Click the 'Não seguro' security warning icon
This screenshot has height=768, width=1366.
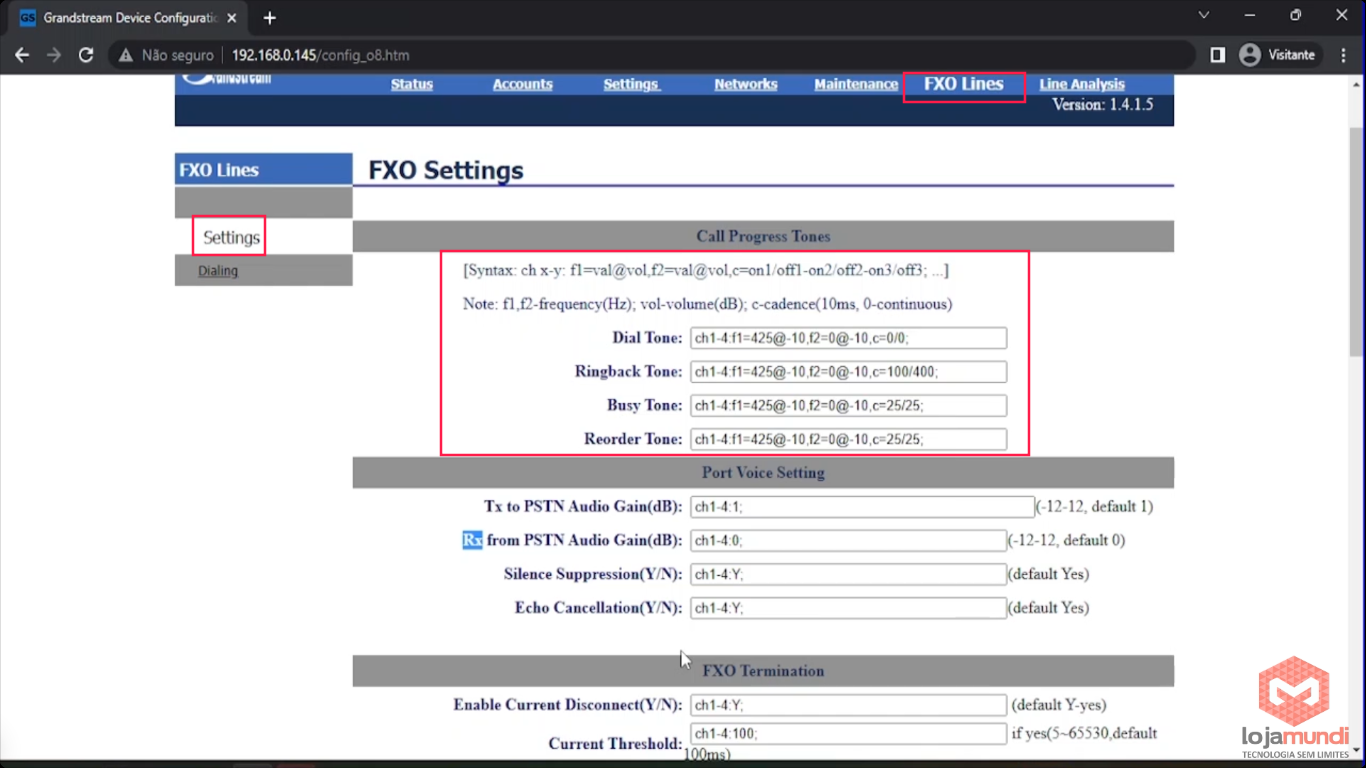126,55
